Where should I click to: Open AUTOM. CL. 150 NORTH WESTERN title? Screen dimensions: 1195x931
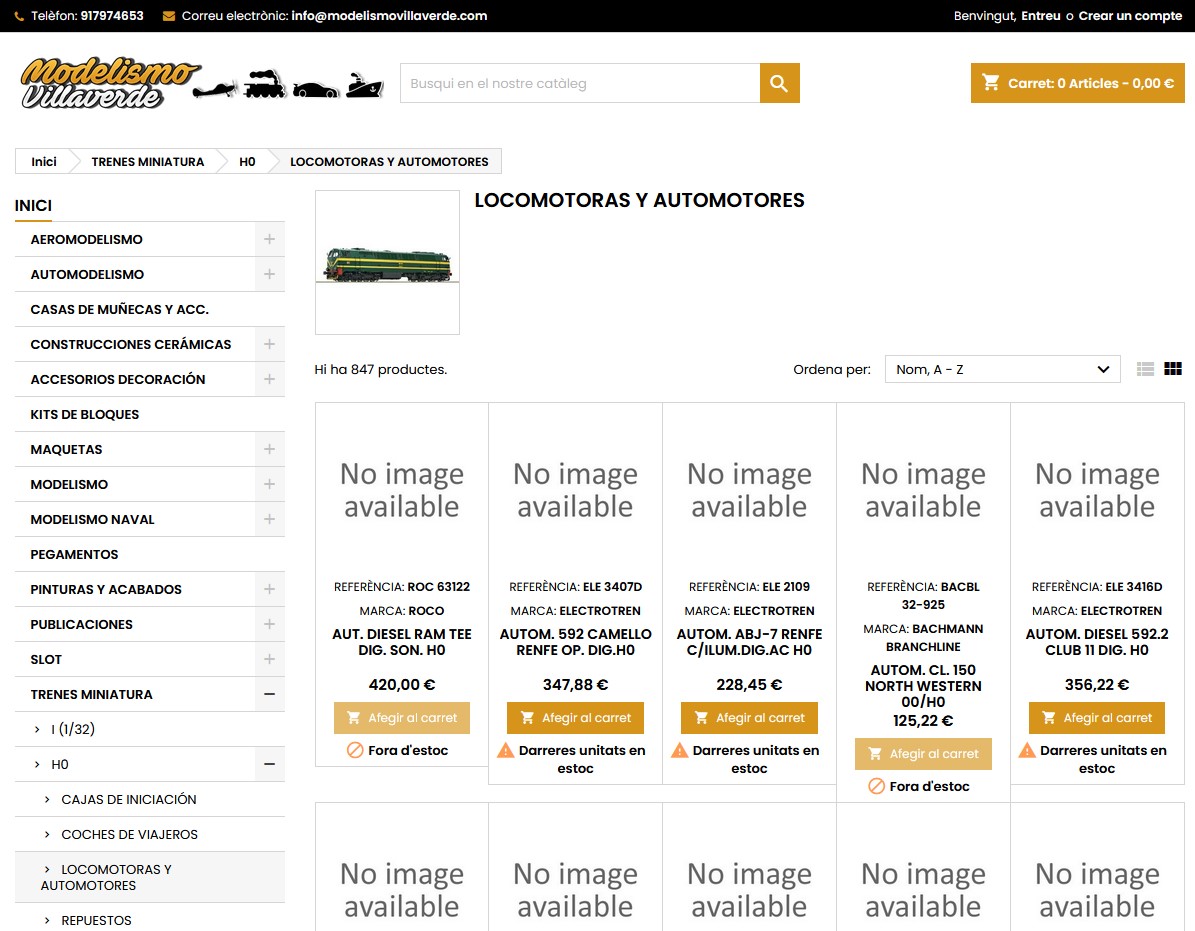[923, 686]
